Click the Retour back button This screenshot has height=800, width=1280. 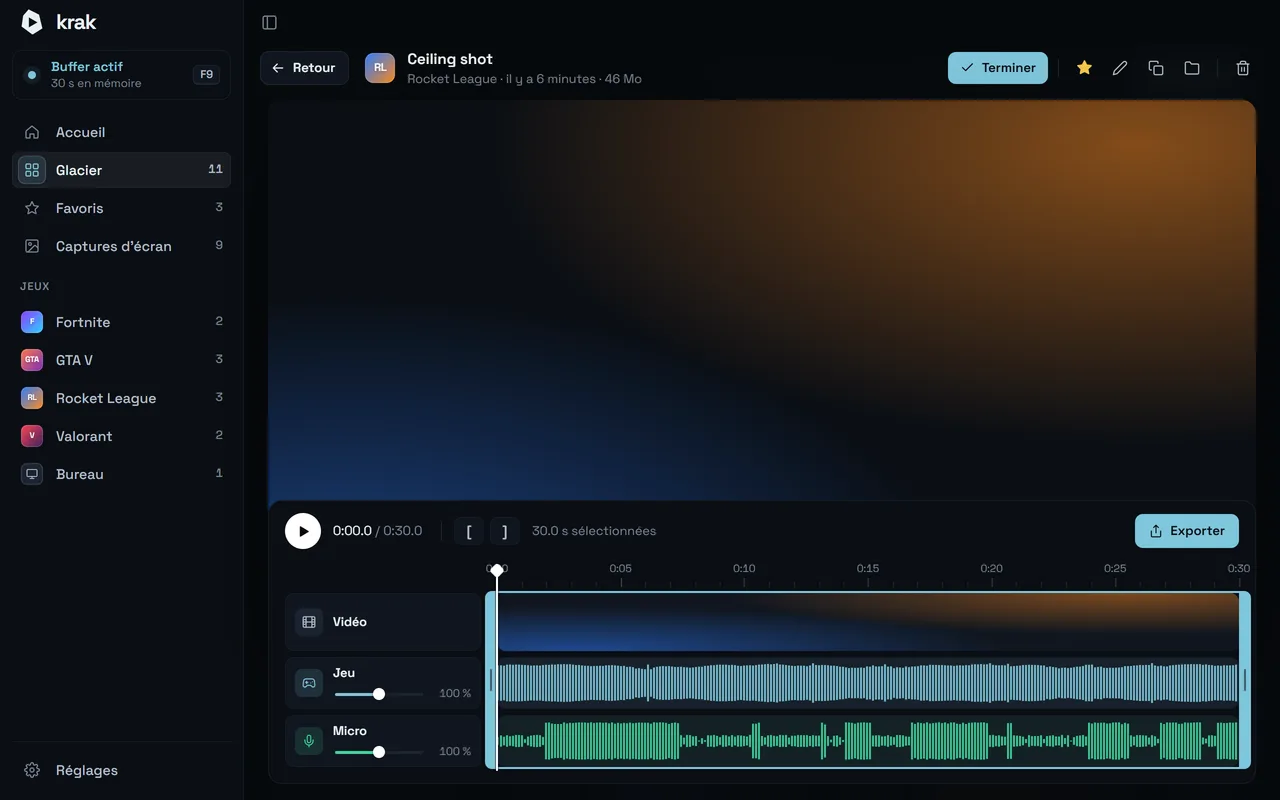(x=304, y=68)
